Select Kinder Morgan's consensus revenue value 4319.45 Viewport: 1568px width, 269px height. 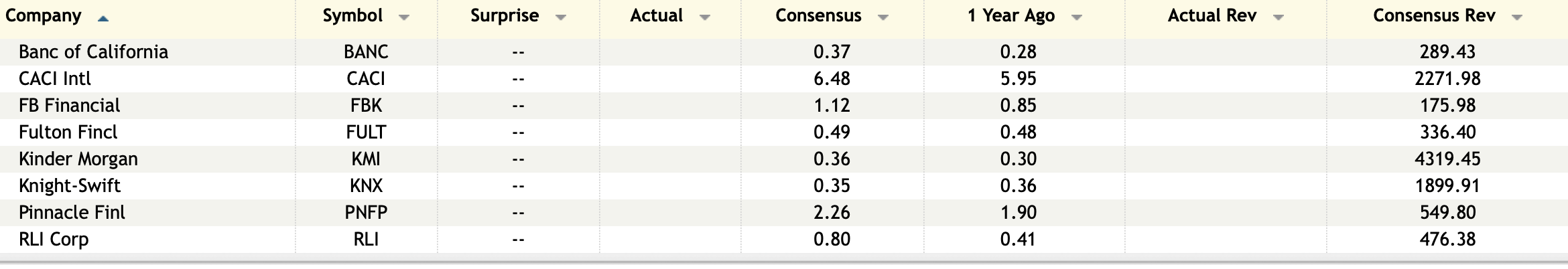click(1447, 159)
